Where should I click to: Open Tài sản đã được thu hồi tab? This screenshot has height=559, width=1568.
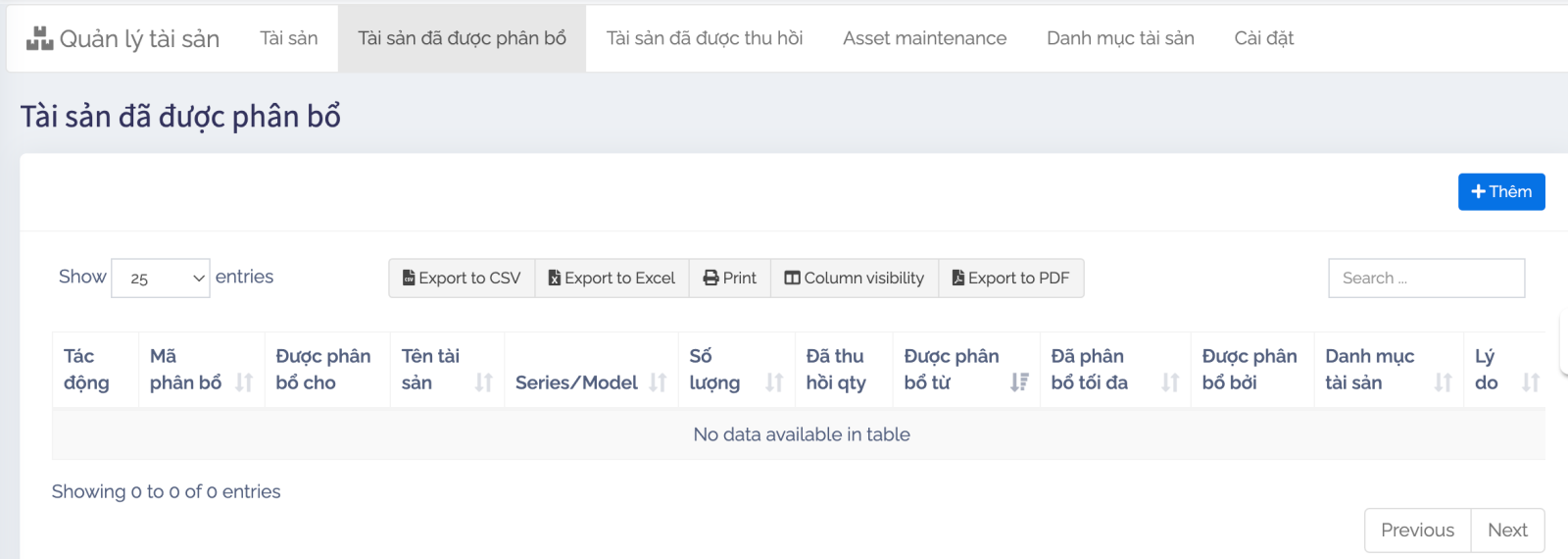[x=705, y=38]
